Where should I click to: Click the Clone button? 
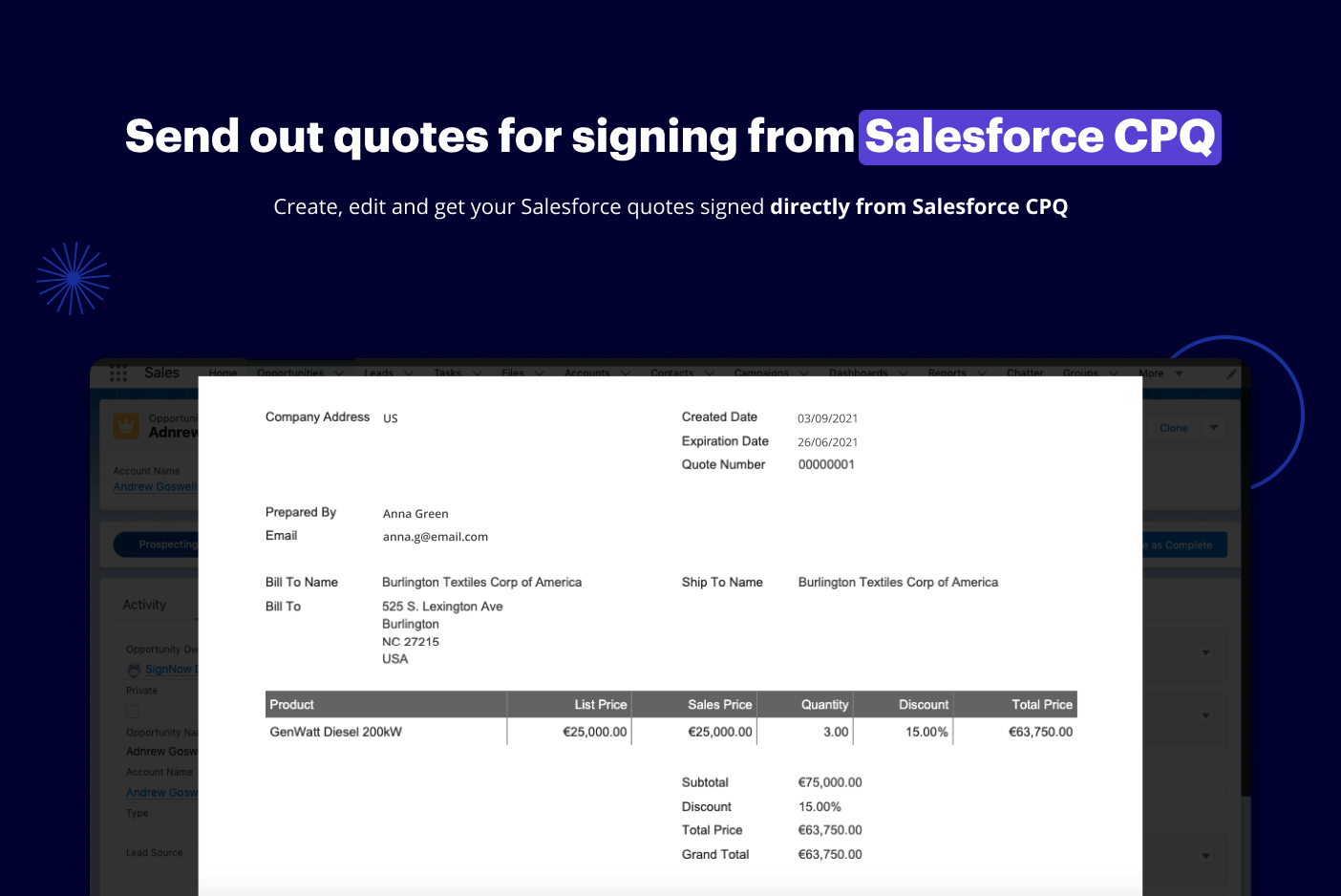point(1174,427)
